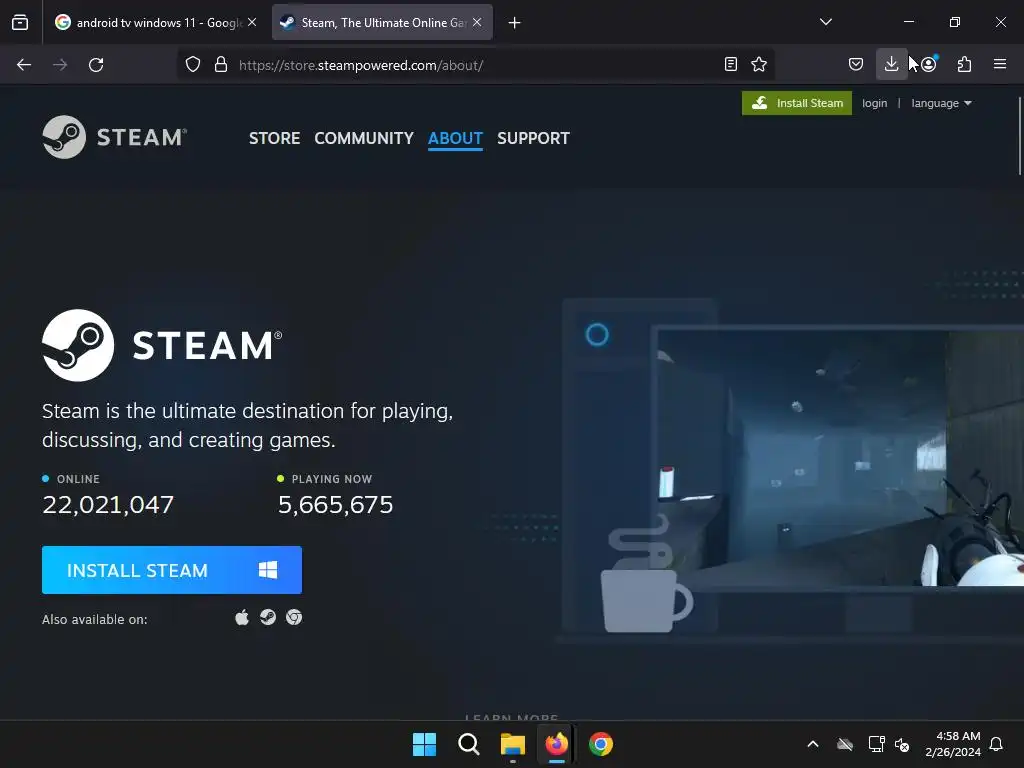Open the COMMUNITY menu

[x=364, y=138]
